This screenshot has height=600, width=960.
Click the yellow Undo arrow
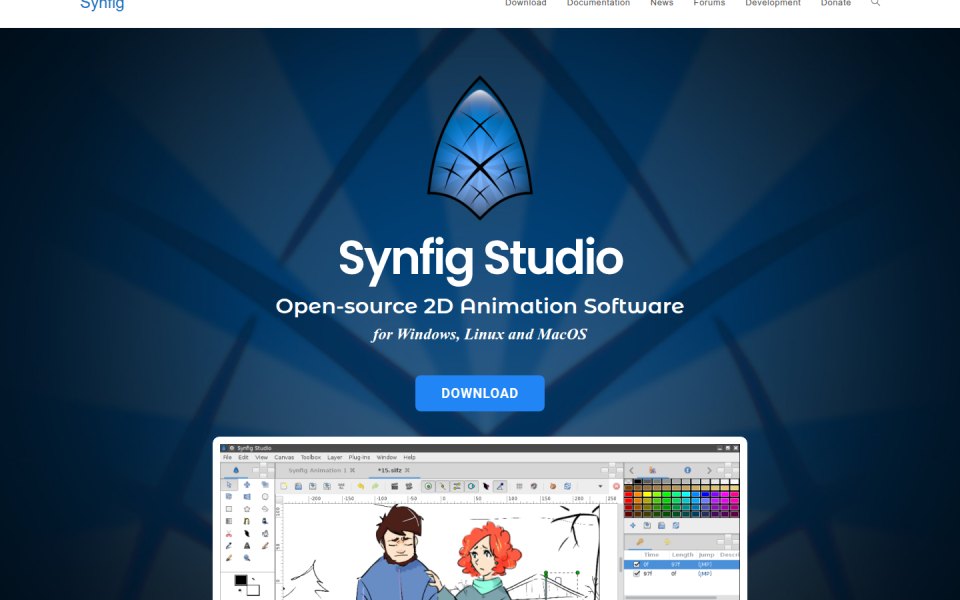[360, 486]
